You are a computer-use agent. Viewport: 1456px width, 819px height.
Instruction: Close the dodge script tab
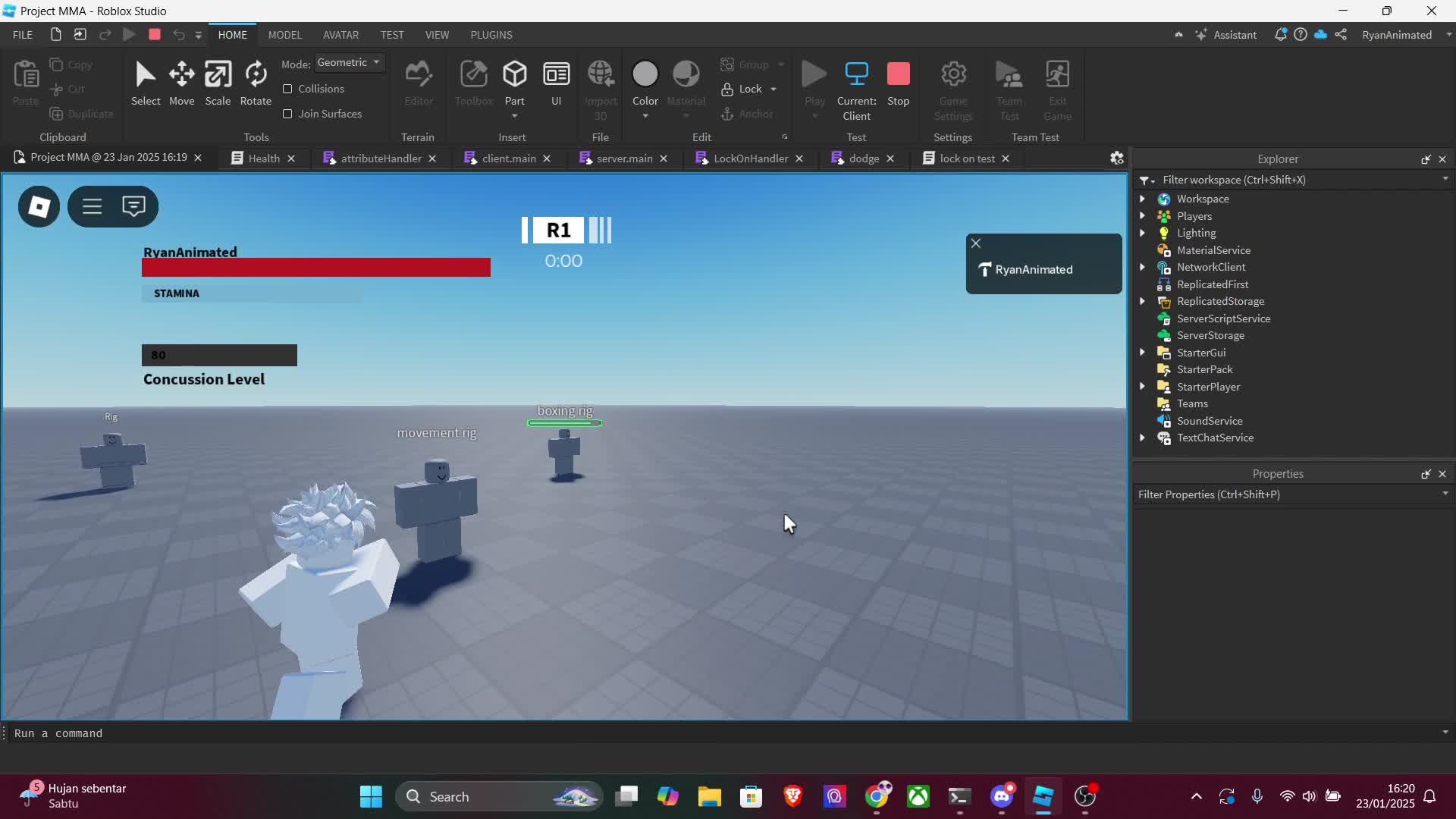point(890,158)
